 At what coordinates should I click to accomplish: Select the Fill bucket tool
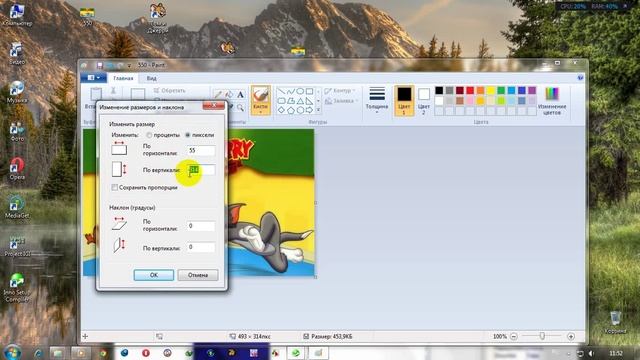tap(229, 95)
